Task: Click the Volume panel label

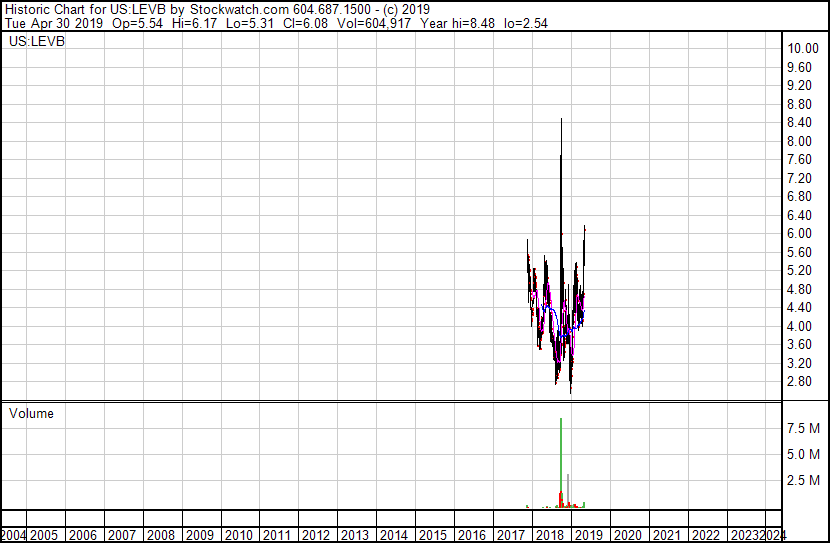Action: pos(31,414)
